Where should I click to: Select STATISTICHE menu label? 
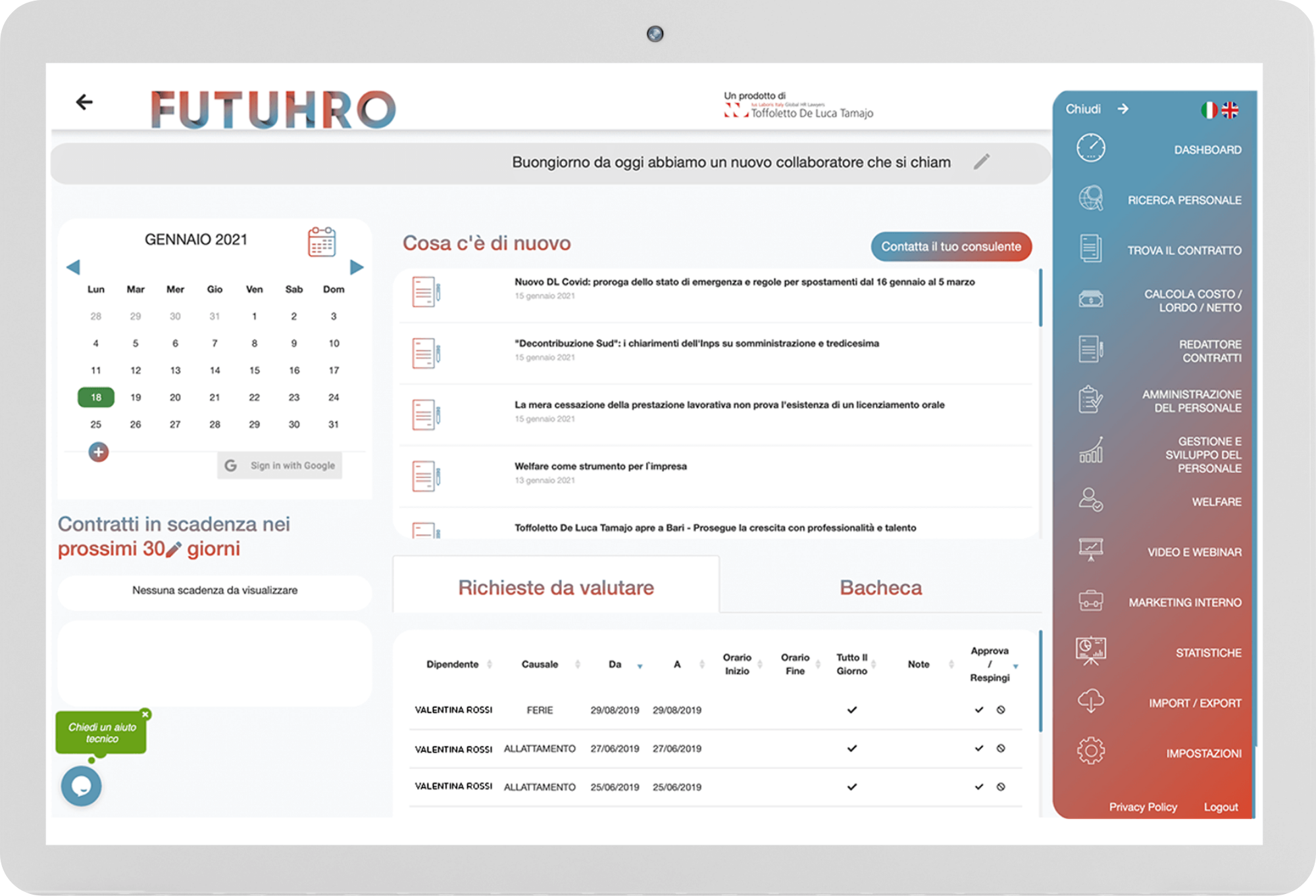1209,653
